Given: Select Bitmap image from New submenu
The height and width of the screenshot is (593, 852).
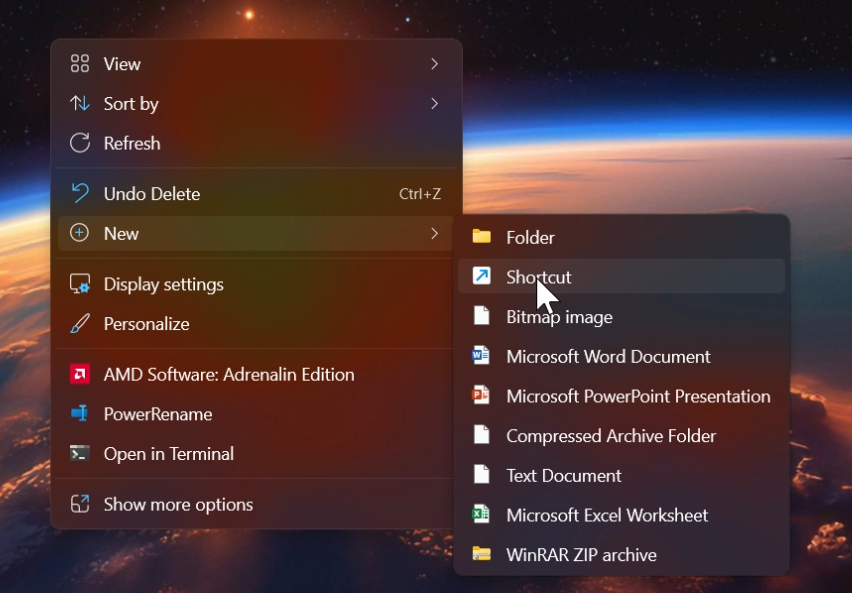Looking at the screenshot, I should point(559,317).
